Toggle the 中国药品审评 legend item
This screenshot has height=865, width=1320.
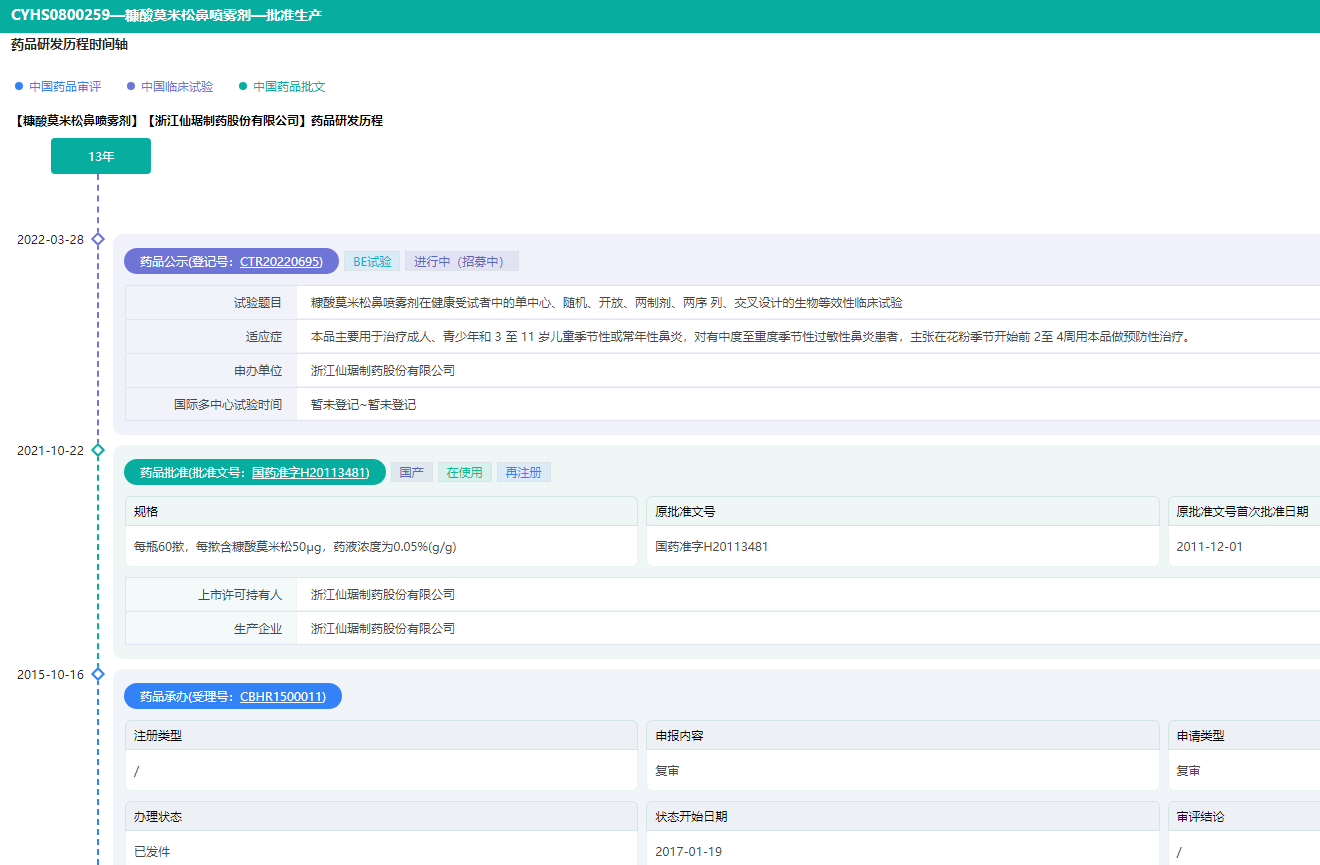(65, 87)
